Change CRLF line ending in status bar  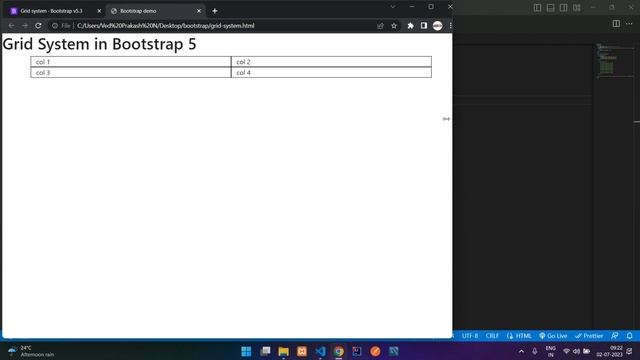pyautogui.click(x=492, y=336)
